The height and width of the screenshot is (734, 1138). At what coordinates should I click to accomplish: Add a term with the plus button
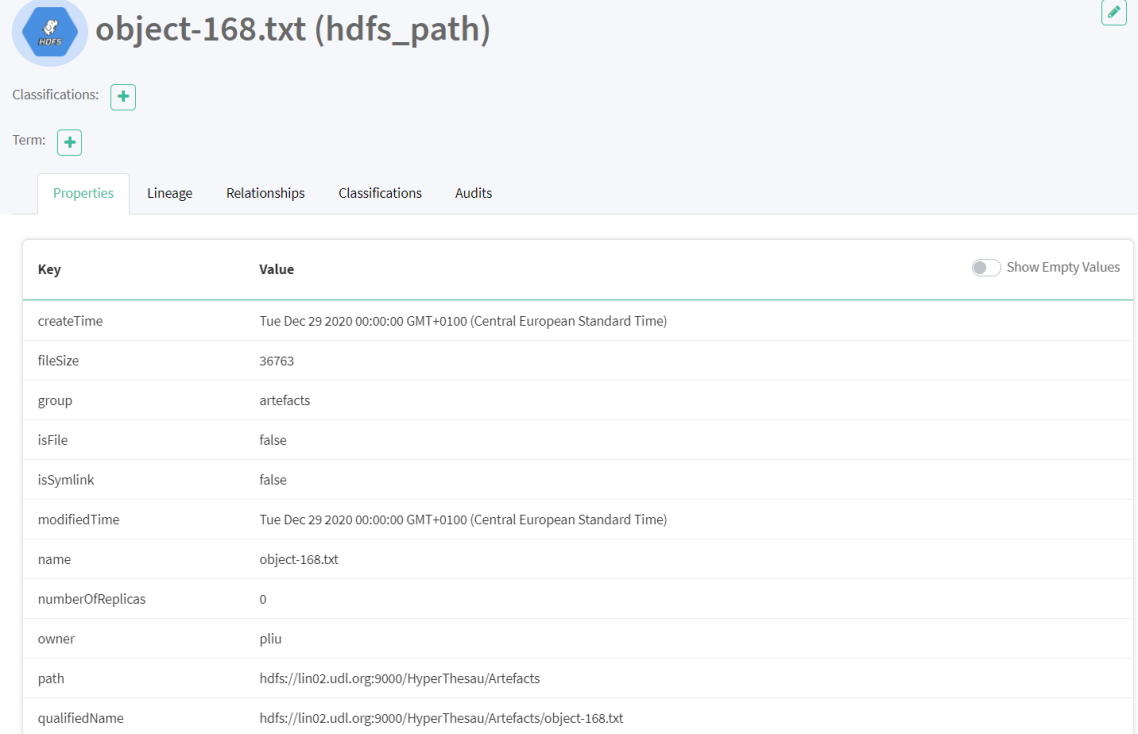[70, 143]
